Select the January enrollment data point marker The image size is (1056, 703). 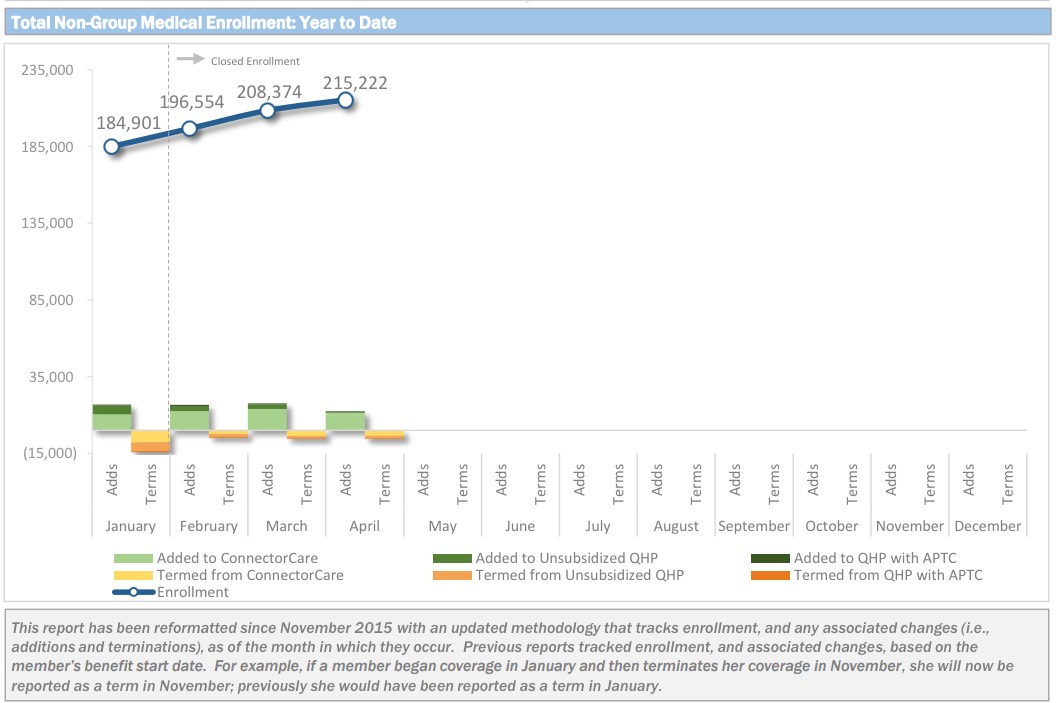coord(112,147)
